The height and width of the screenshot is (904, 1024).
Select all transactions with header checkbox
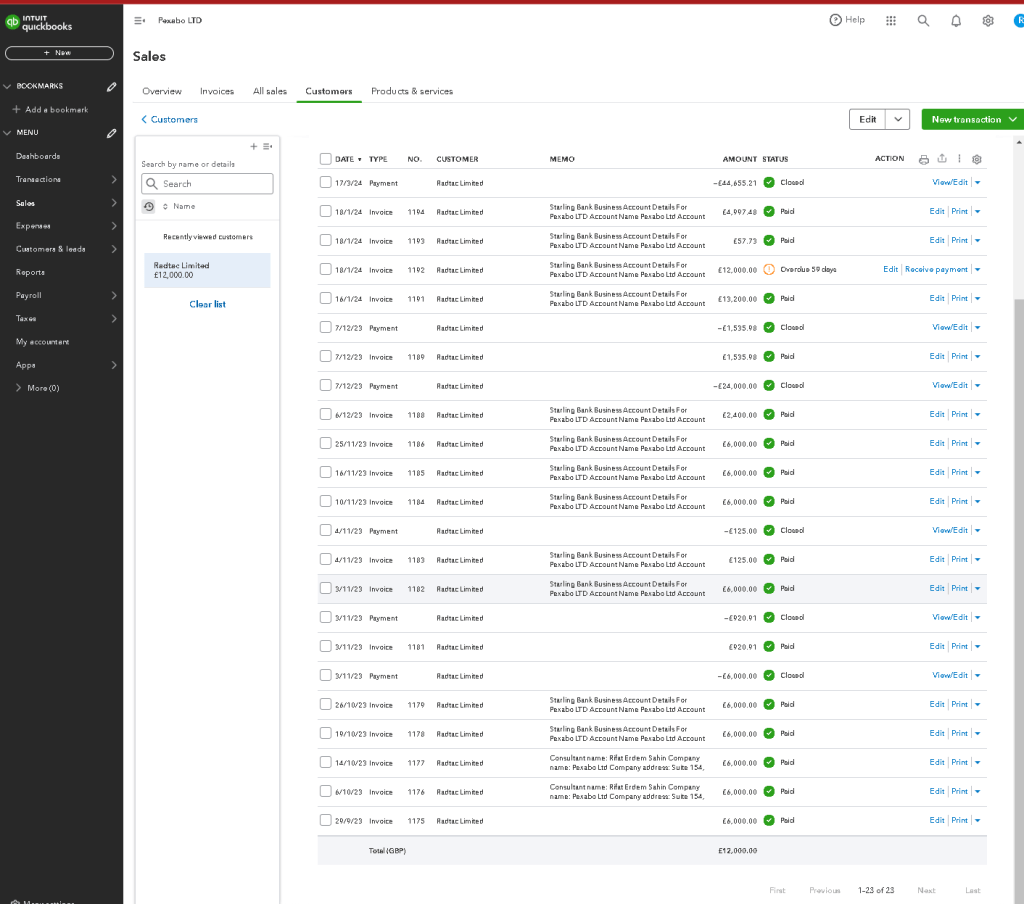[x=325, y=159]
